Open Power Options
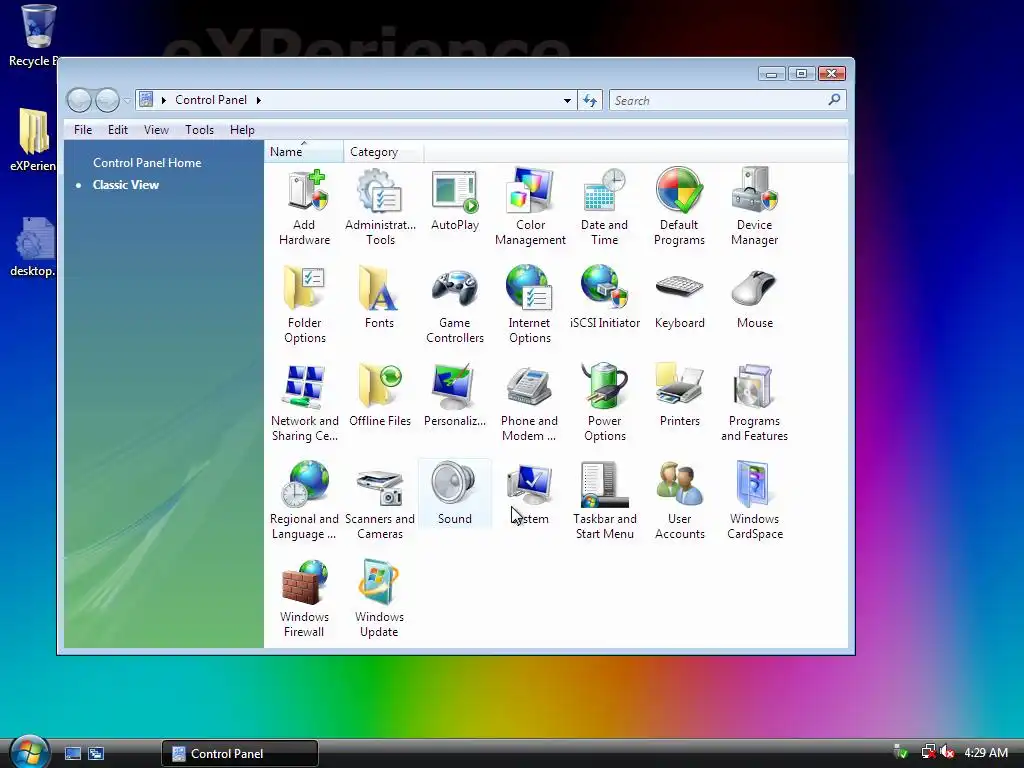The image size is (1024, 768). pyautogui.click(x=605, y=403)
